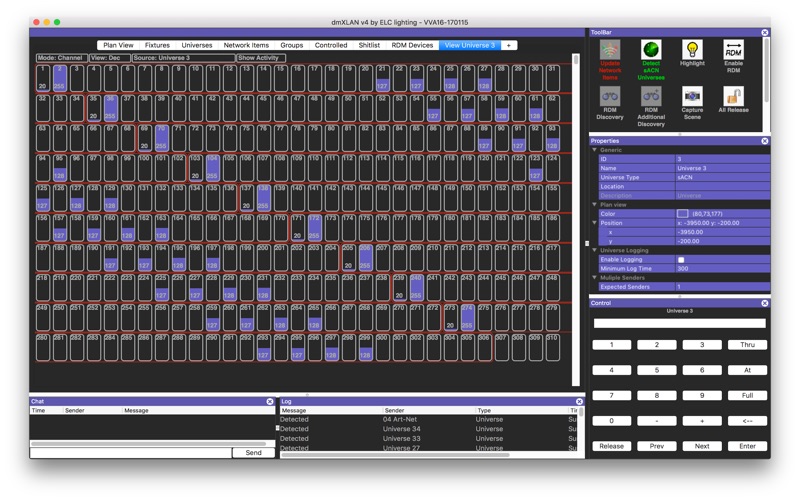The image size is (800, 500).
Task: Launch RDM Additional Discovery
Action: click(x=651, y=97)
